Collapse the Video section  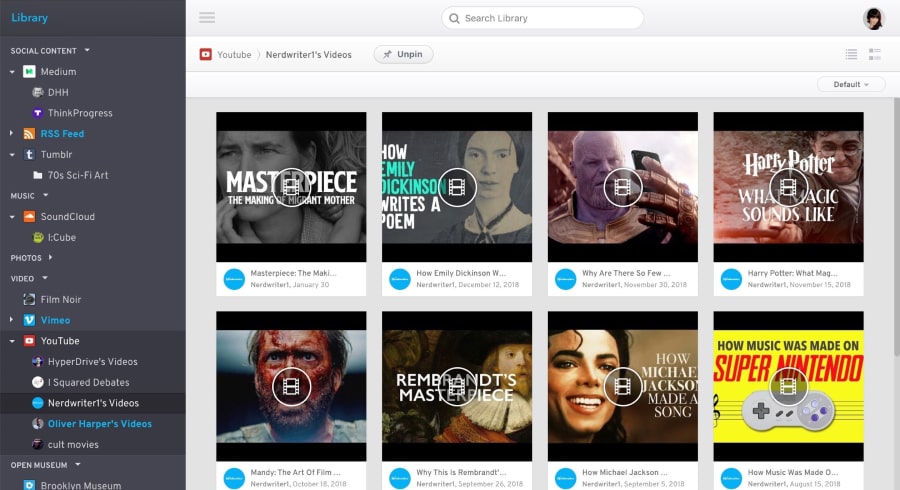(45, 278)
